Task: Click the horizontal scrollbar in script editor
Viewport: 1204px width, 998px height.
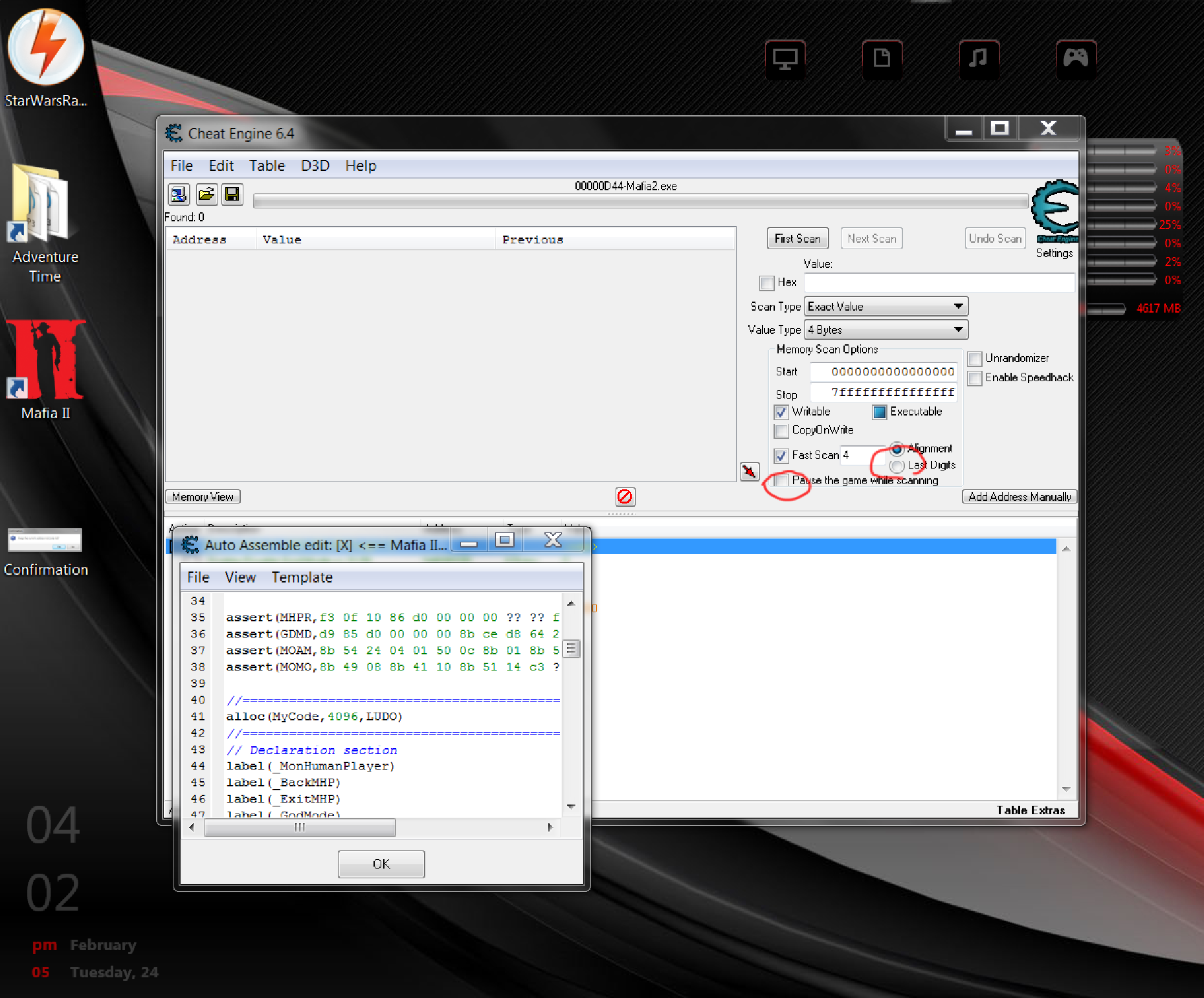Action: pos(299,827)
